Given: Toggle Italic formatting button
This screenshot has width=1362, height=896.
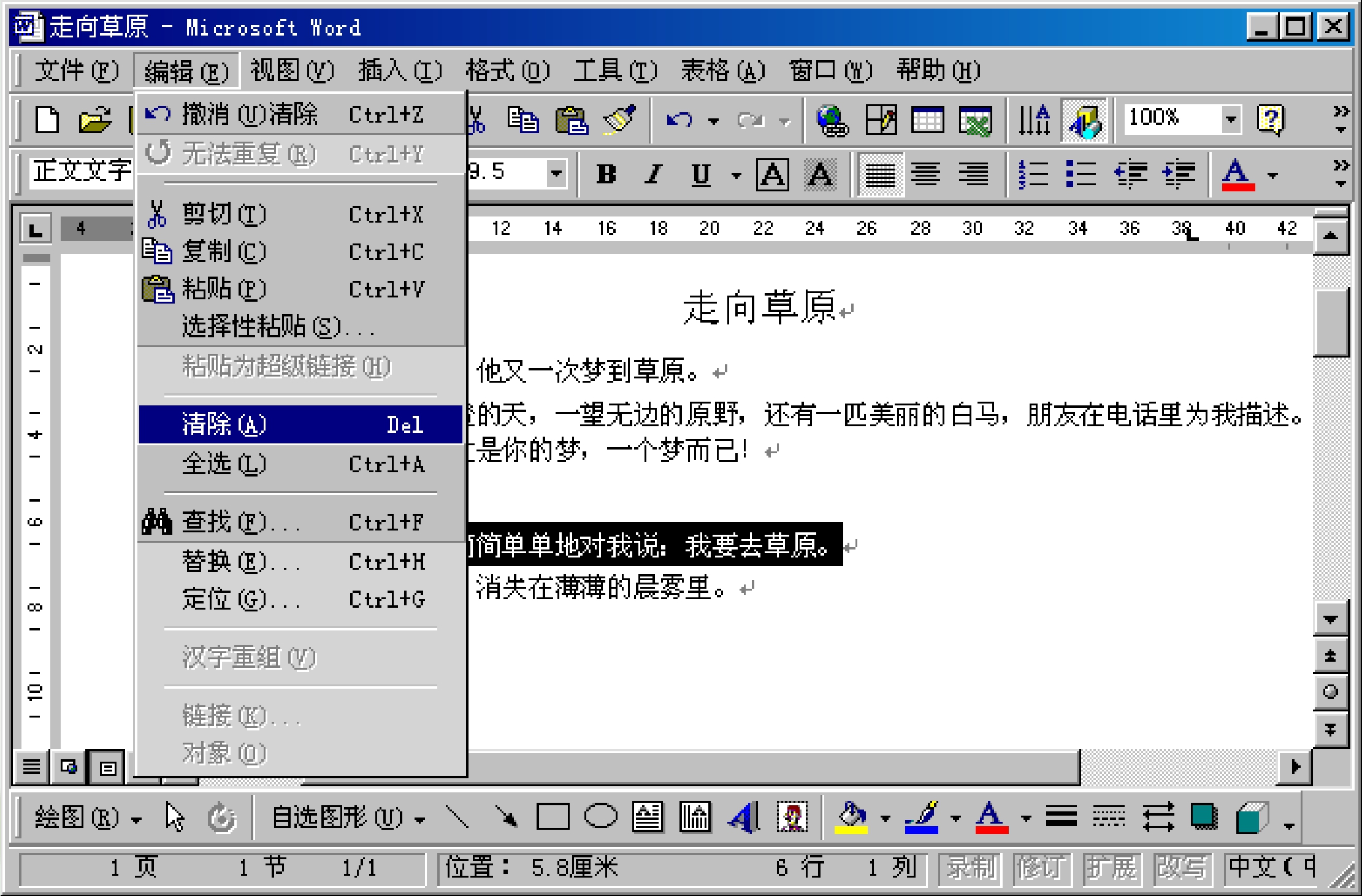Looking at the screenshot, I should pyautogui.click(x=654, y=174).
